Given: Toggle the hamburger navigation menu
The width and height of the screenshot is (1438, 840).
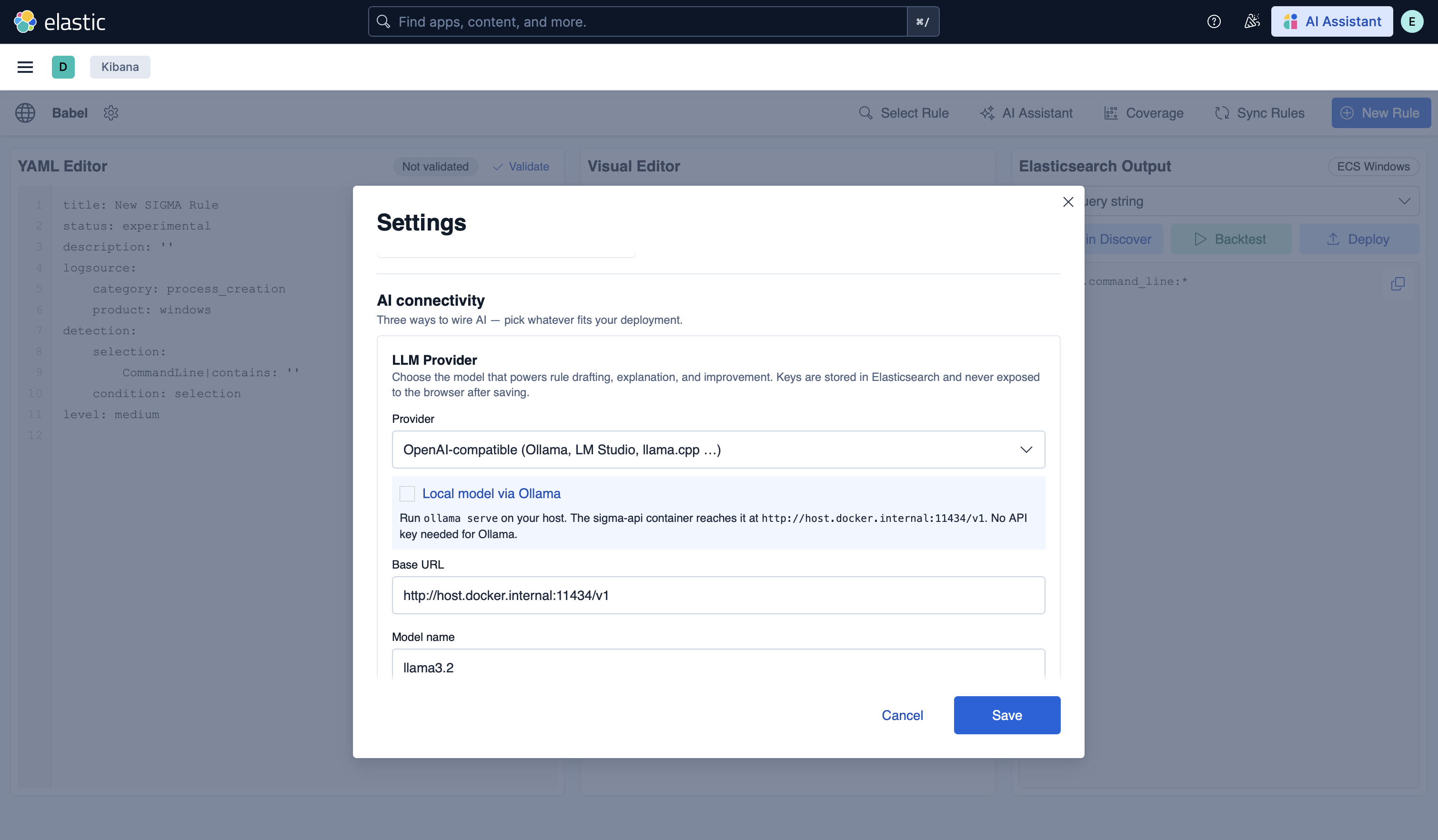Looking at the screenshot, I should coord(25,67).
